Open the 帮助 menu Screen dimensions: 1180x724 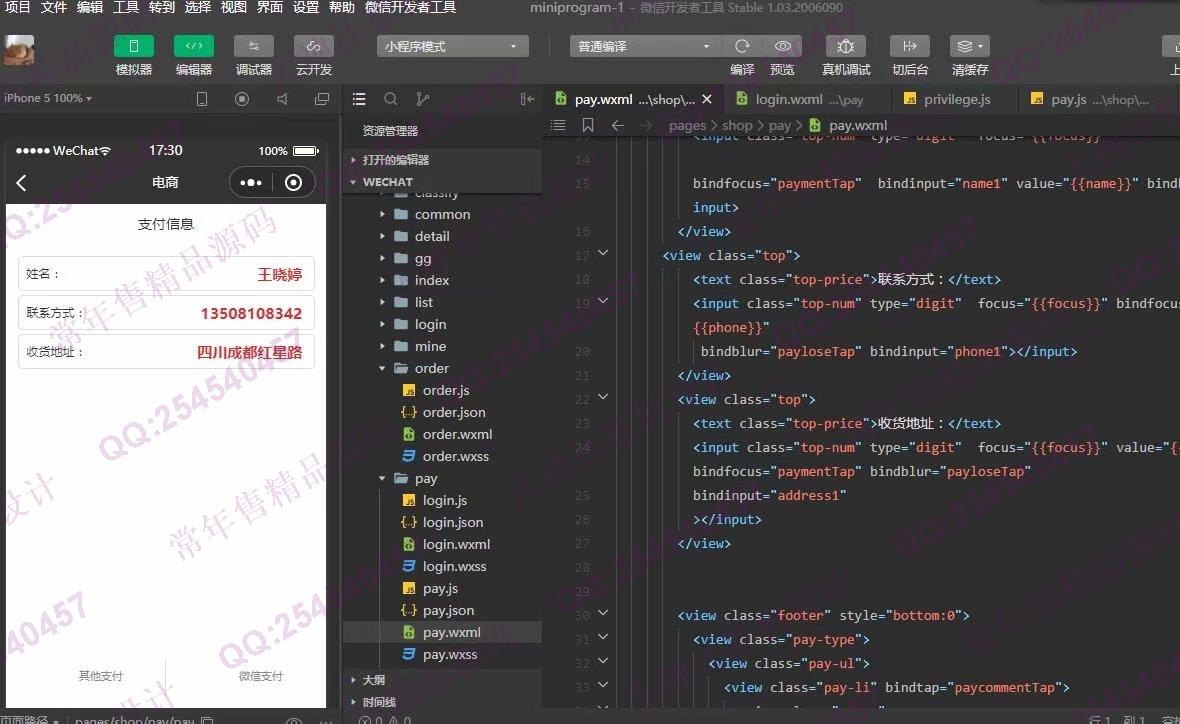[342, 8]
